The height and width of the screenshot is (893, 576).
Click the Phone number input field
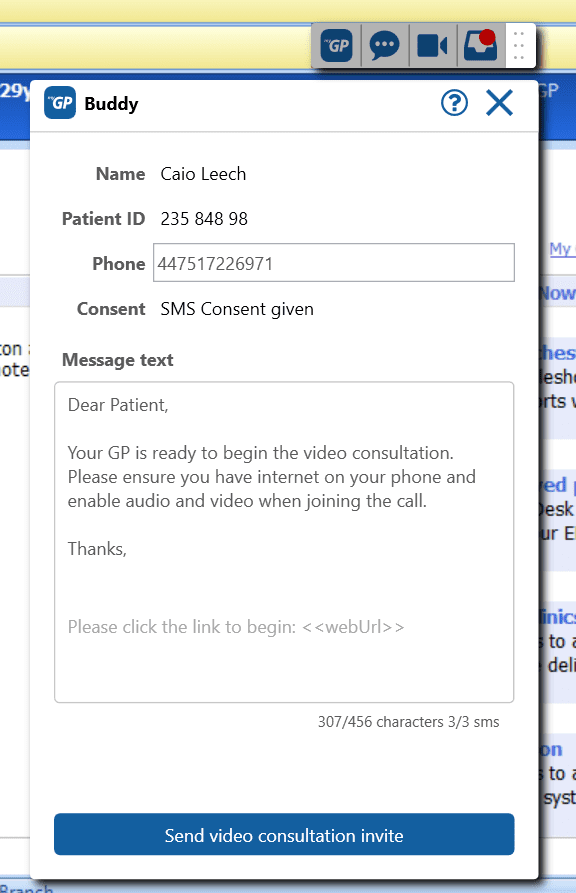pos(334,263)
